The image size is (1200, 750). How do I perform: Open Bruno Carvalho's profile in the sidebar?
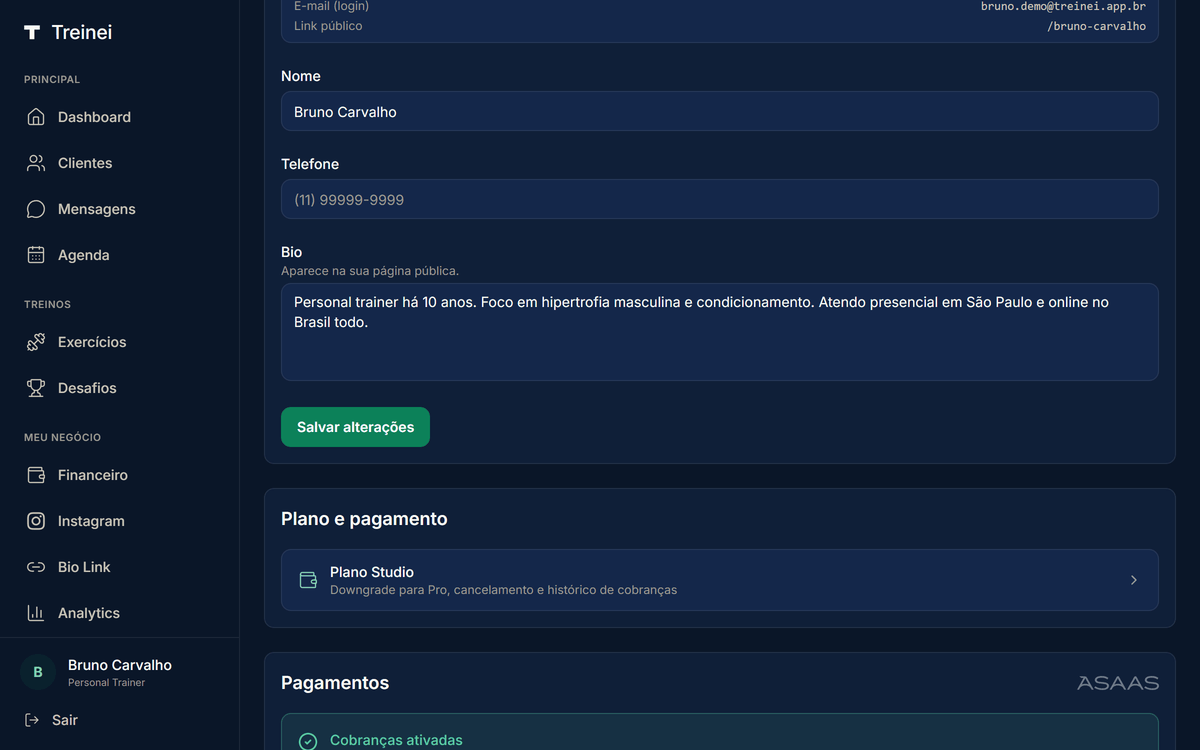120,672
